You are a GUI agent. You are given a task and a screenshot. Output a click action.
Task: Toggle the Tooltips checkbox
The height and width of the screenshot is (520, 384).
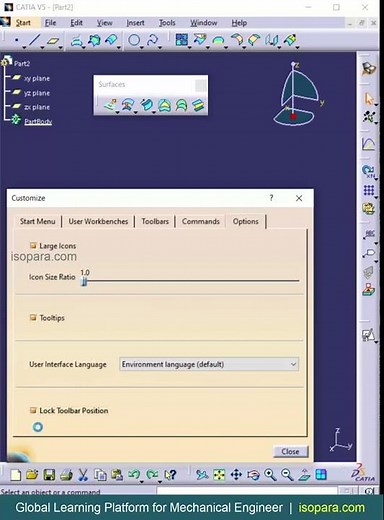pyautogui.click(x=33, y=317)
